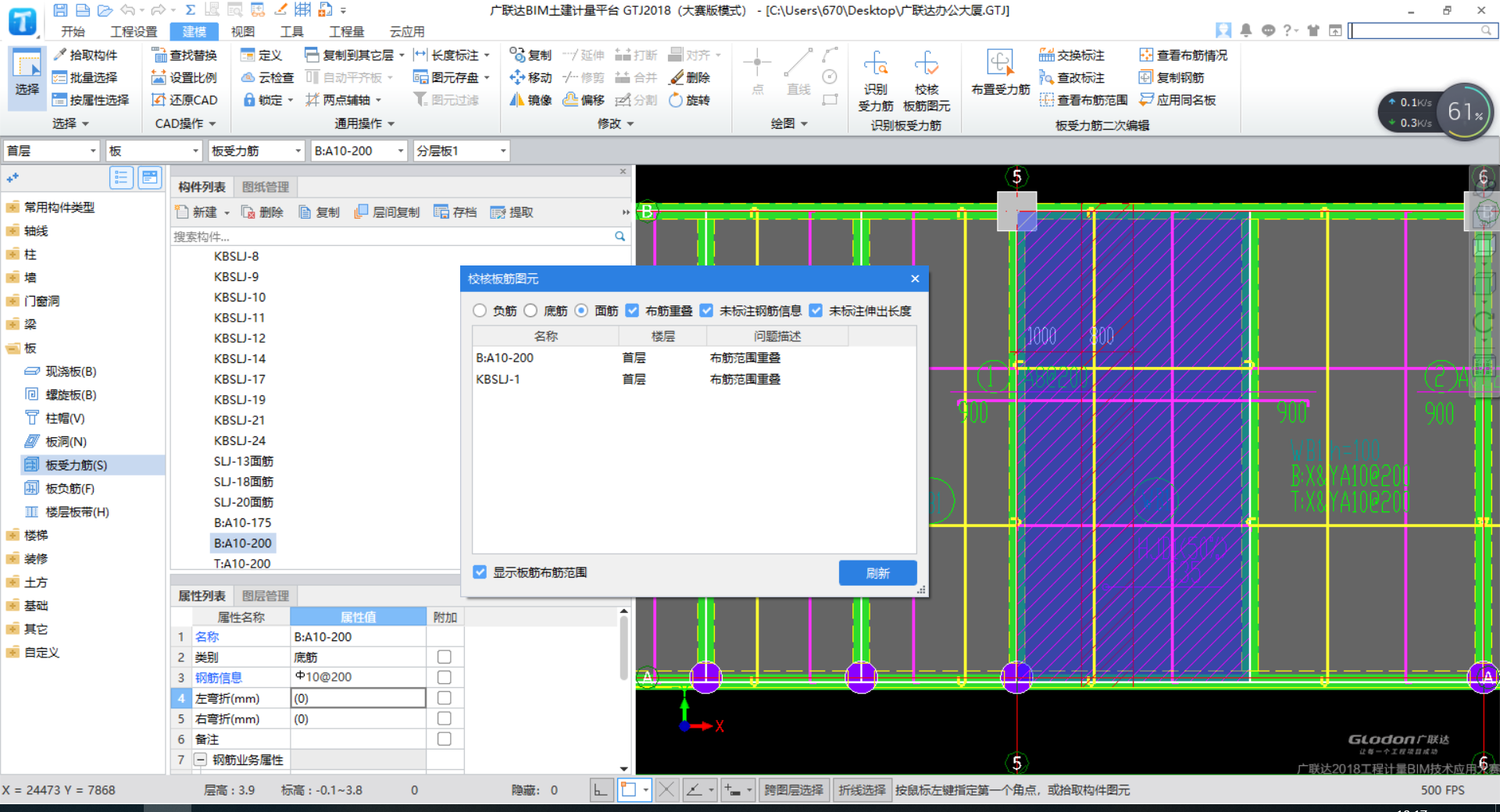Image resolution: width=1500 pixels, height=812 pixels.
Task: Click the 查改标注 edit annotation tool
Action: [x=1071, y=77]
